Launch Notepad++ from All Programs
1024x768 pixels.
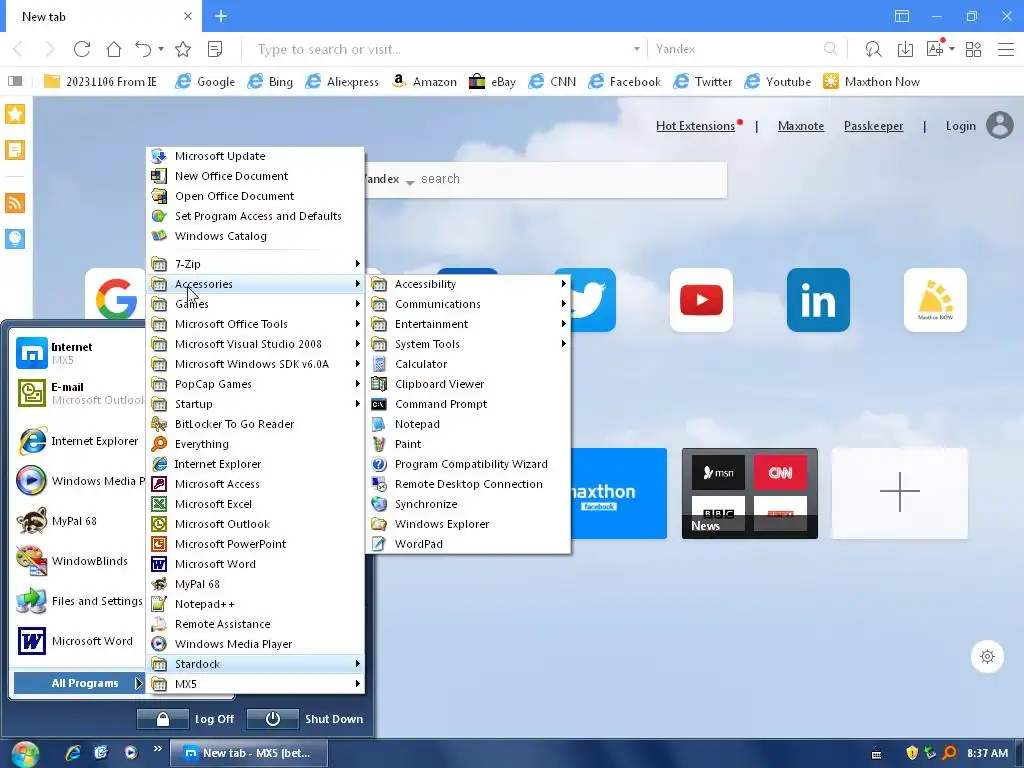point(255,604)
